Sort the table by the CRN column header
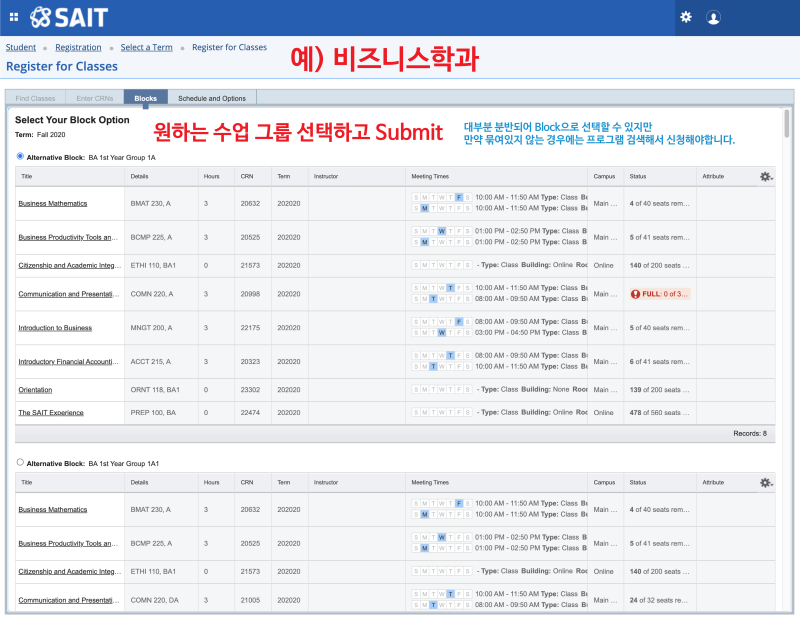 [248, 176]
